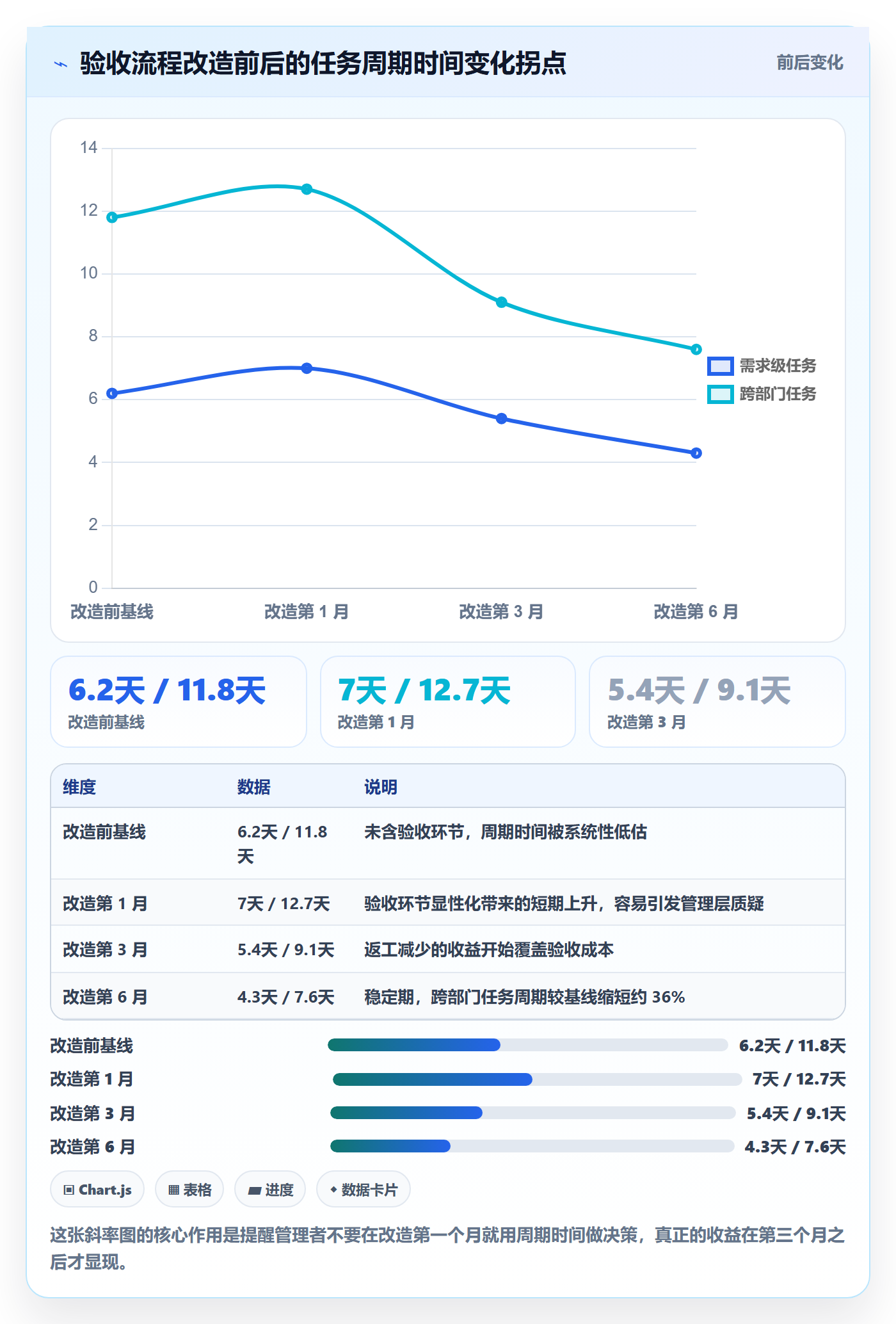896x1324 pixels.
Task: Click the blue 需求级任务 legend color box
Action: pyautogui.click(x=720, y=366)
